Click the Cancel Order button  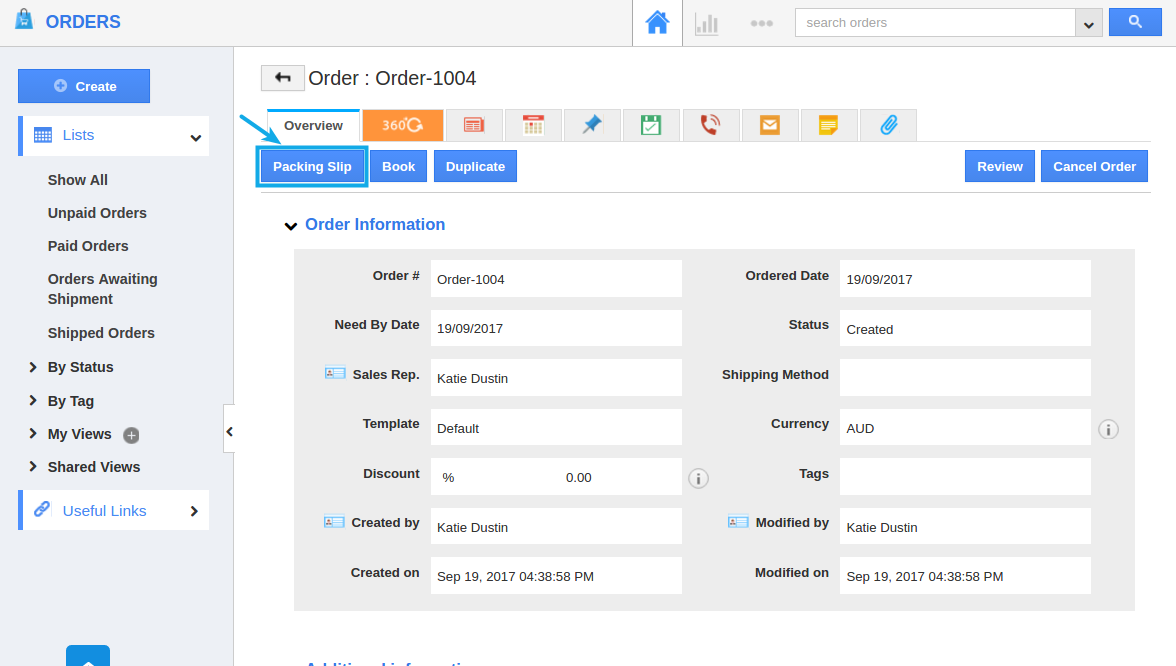click(x=1094, y=166)
